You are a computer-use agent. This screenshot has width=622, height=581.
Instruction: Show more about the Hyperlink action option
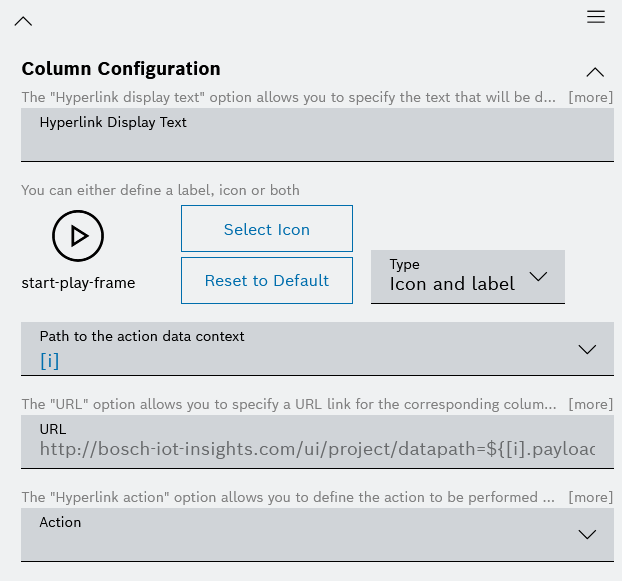coord(590,497)
